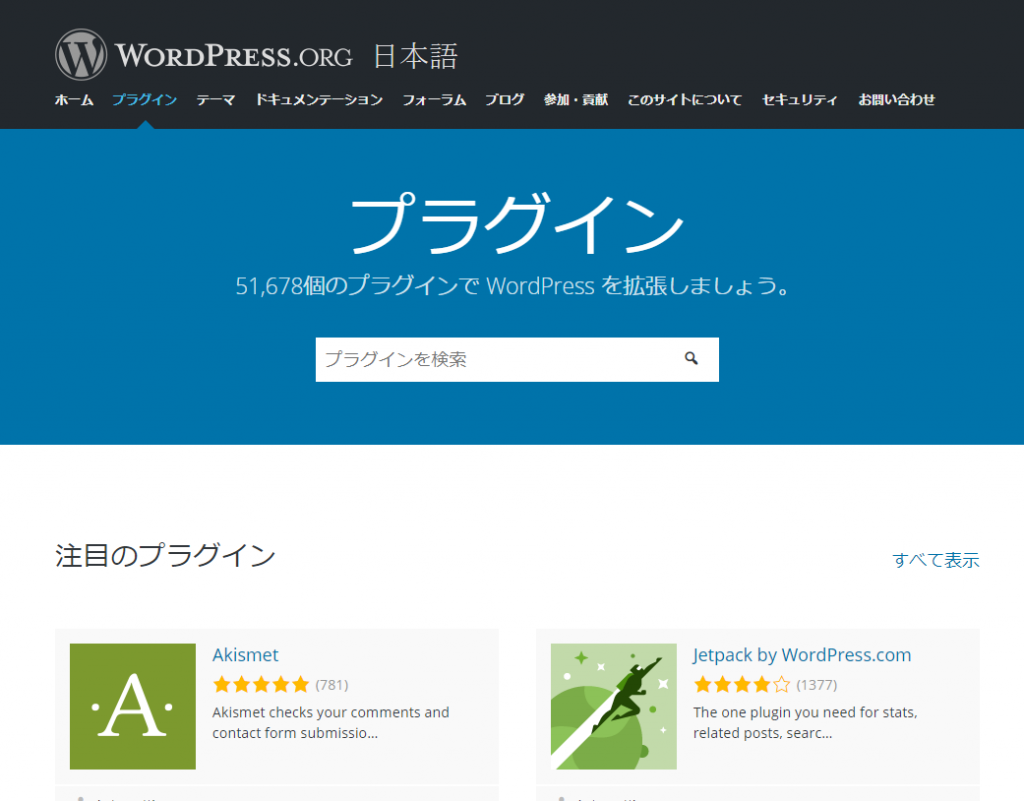Open the Akismet plugin icon
This screenshot has width=1024, height=801.
[133, 706]
